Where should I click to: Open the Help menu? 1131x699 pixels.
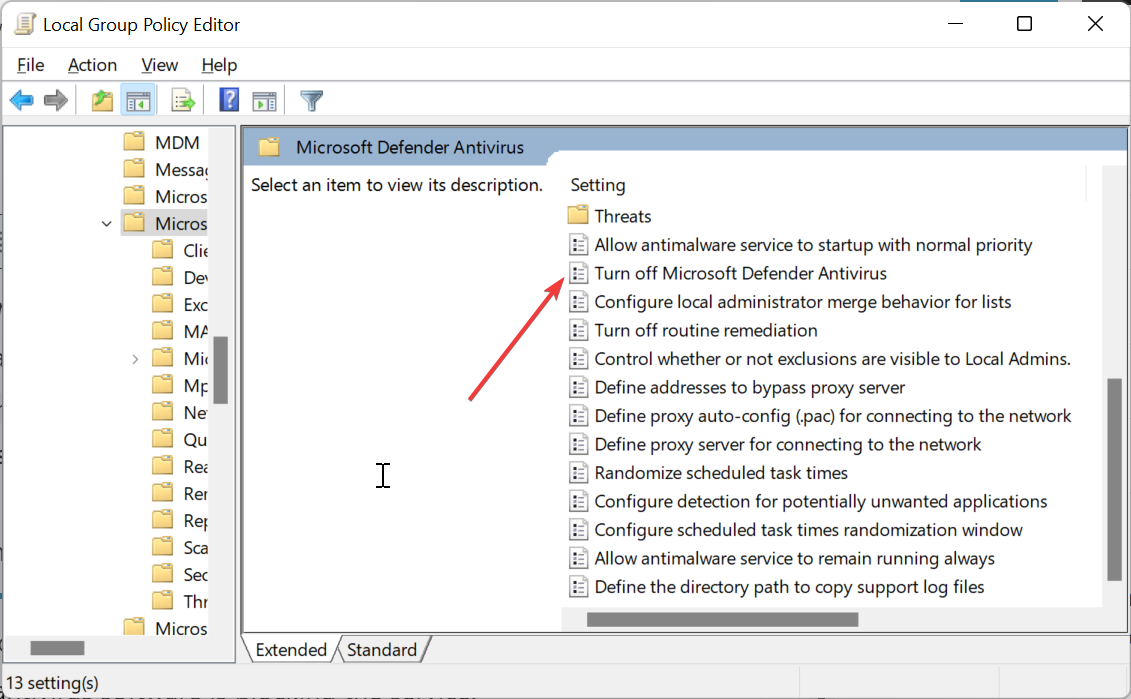point(219,65)
